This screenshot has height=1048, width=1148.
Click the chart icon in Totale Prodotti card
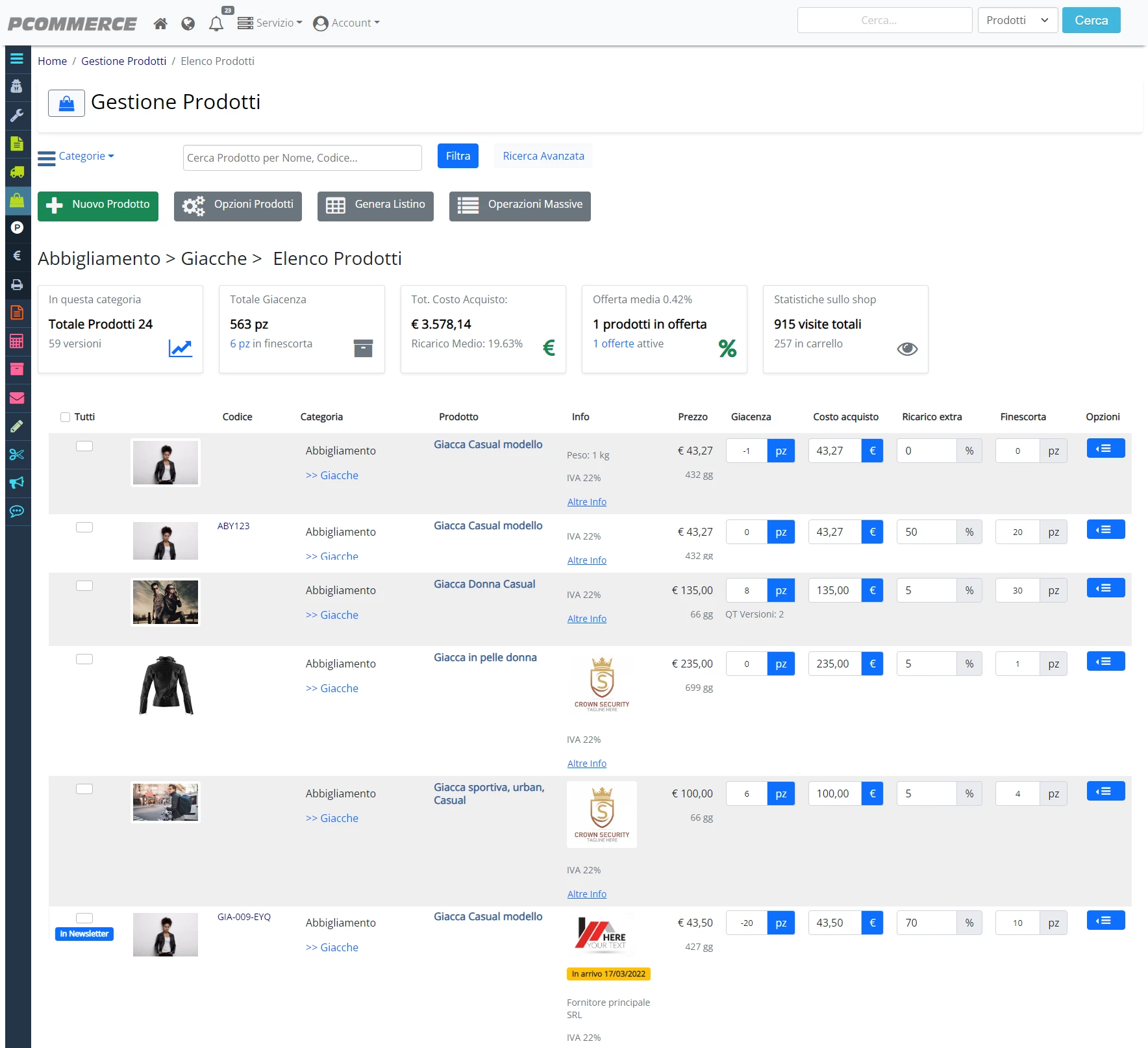tap(180, 349)
